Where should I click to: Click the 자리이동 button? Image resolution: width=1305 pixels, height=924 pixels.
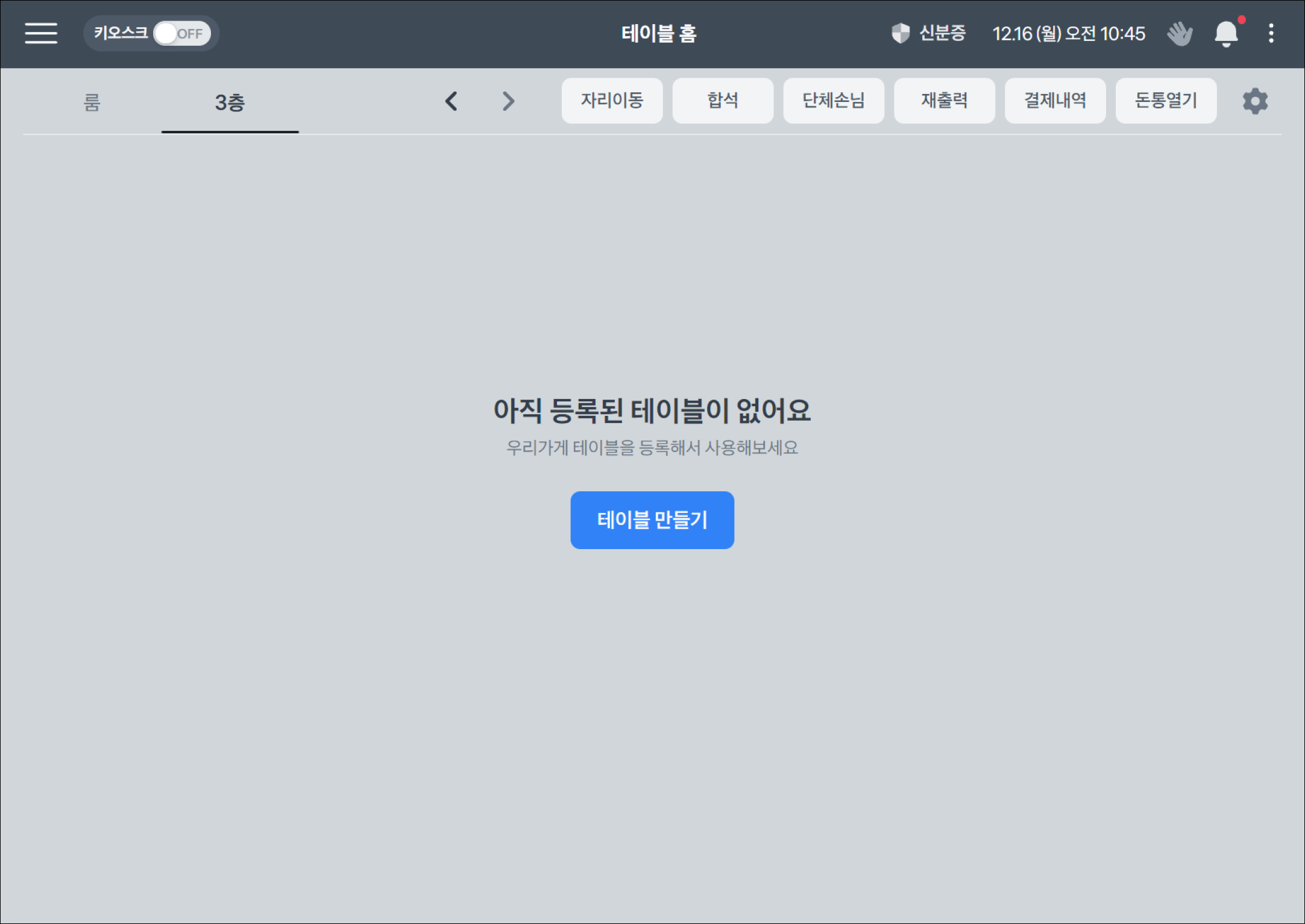pyautogui.click(x=612, y=100)
